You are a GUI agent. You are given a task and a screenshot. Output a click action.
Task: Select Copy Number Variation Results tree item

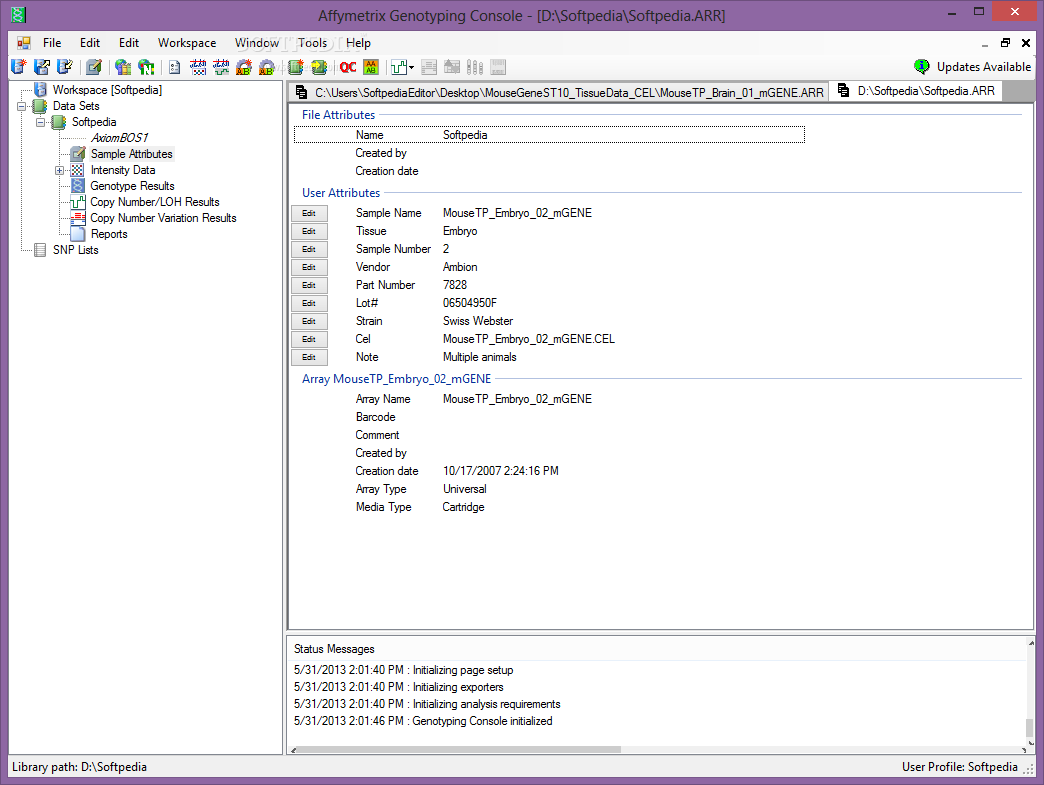[x=163, y=218]
